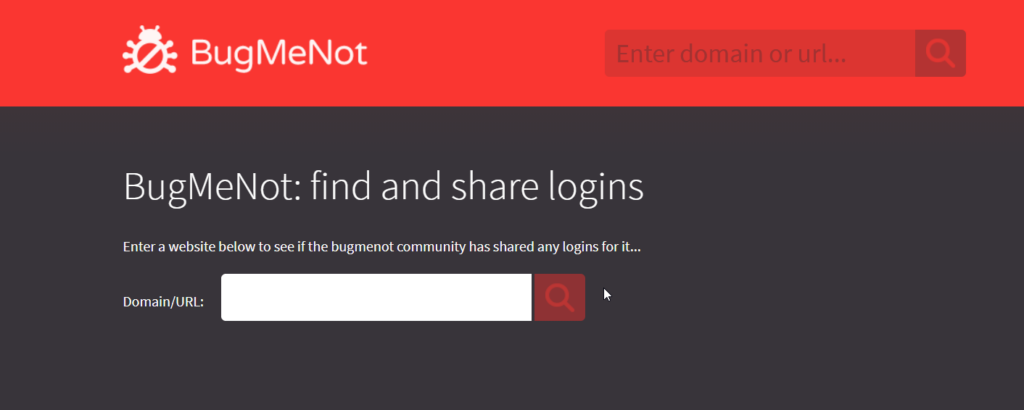
Task: Click the magnifier icon in the red header
Action: (x=940, y=54)
